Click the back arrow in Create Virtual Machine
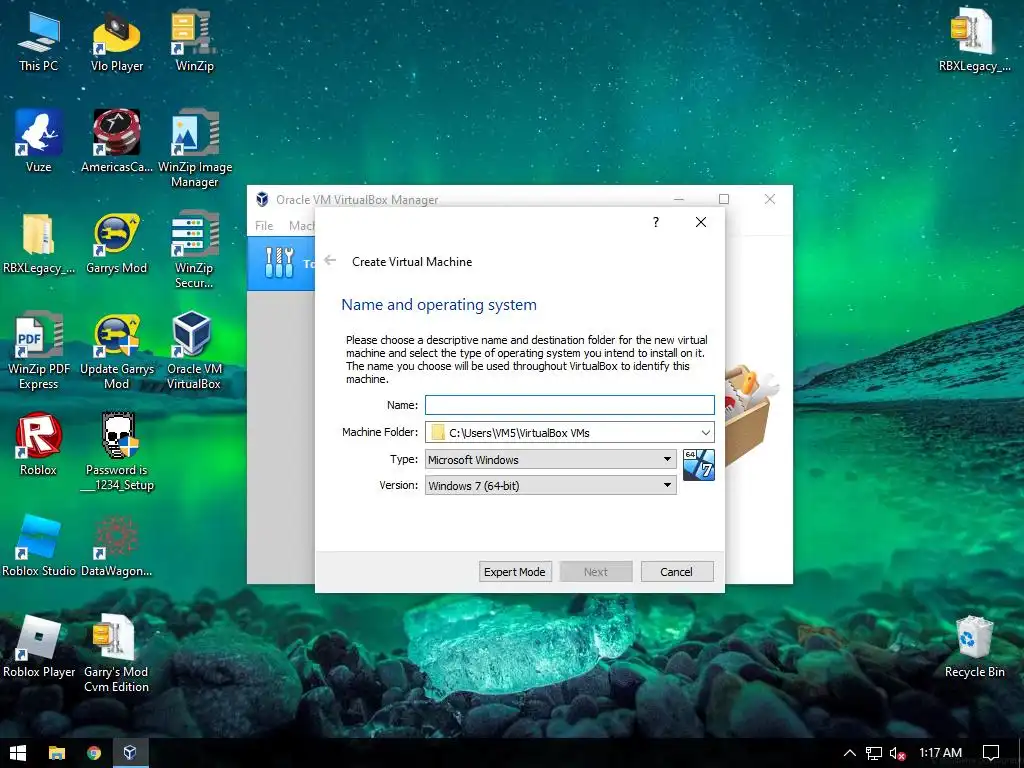This screenshot has width=1024, height=768. [x=330, y=260]
